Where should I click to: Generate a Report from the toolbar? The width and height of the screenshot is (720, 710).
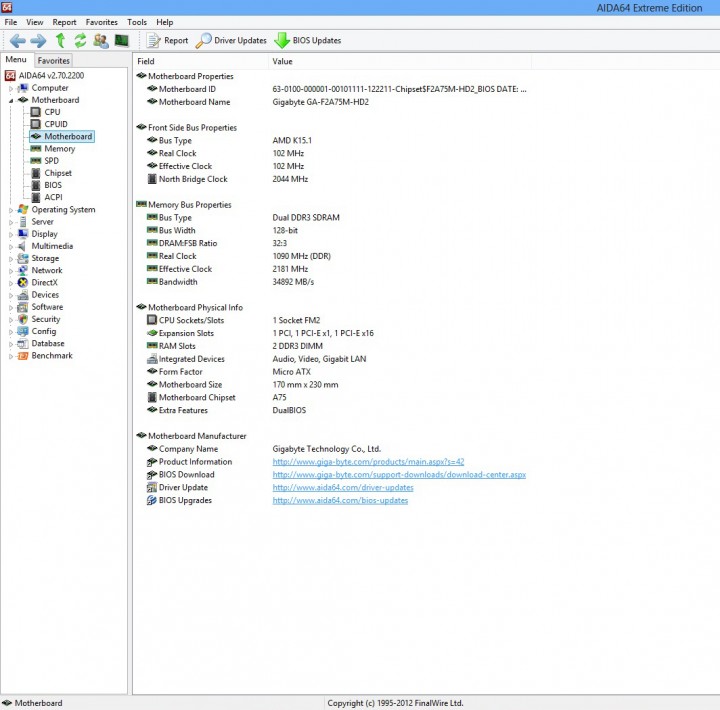coord(167,40)
